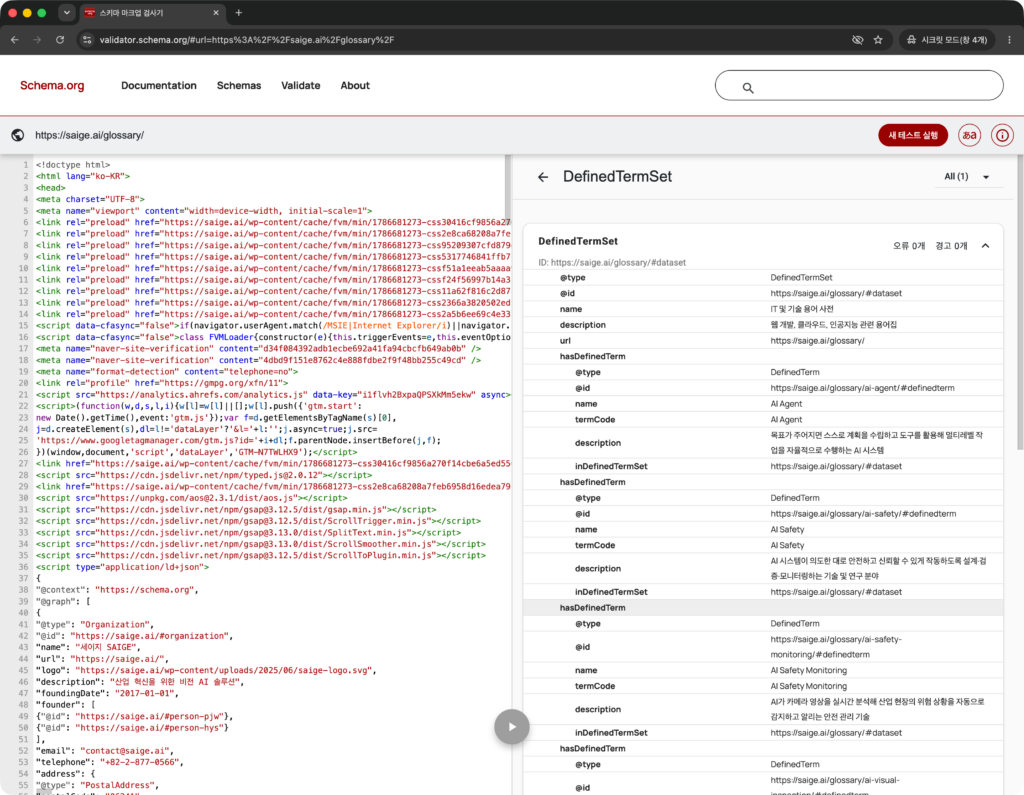Click the results panel vertical scrollbar

[1019, 304]
